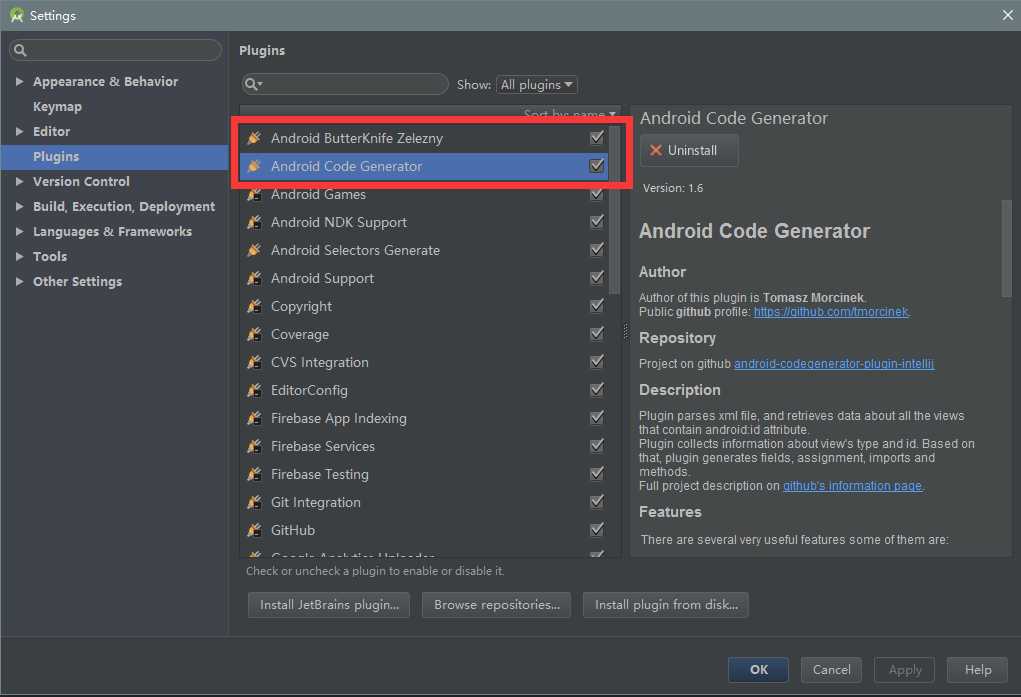
Task: Uncheck the GitHub plugin checkbox
Action: [596, 530]
